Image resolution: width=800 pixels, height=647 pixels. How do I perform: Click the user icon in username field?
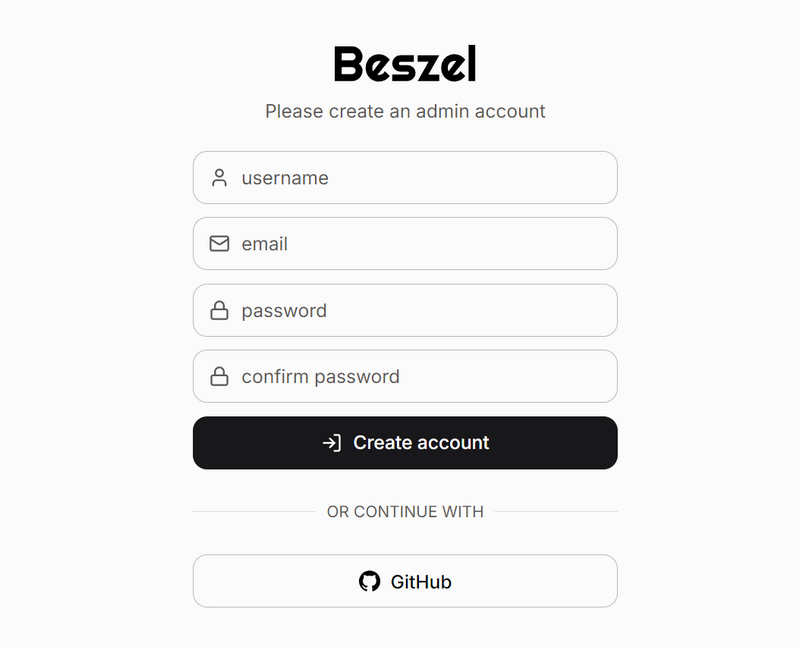coord(219,178)
